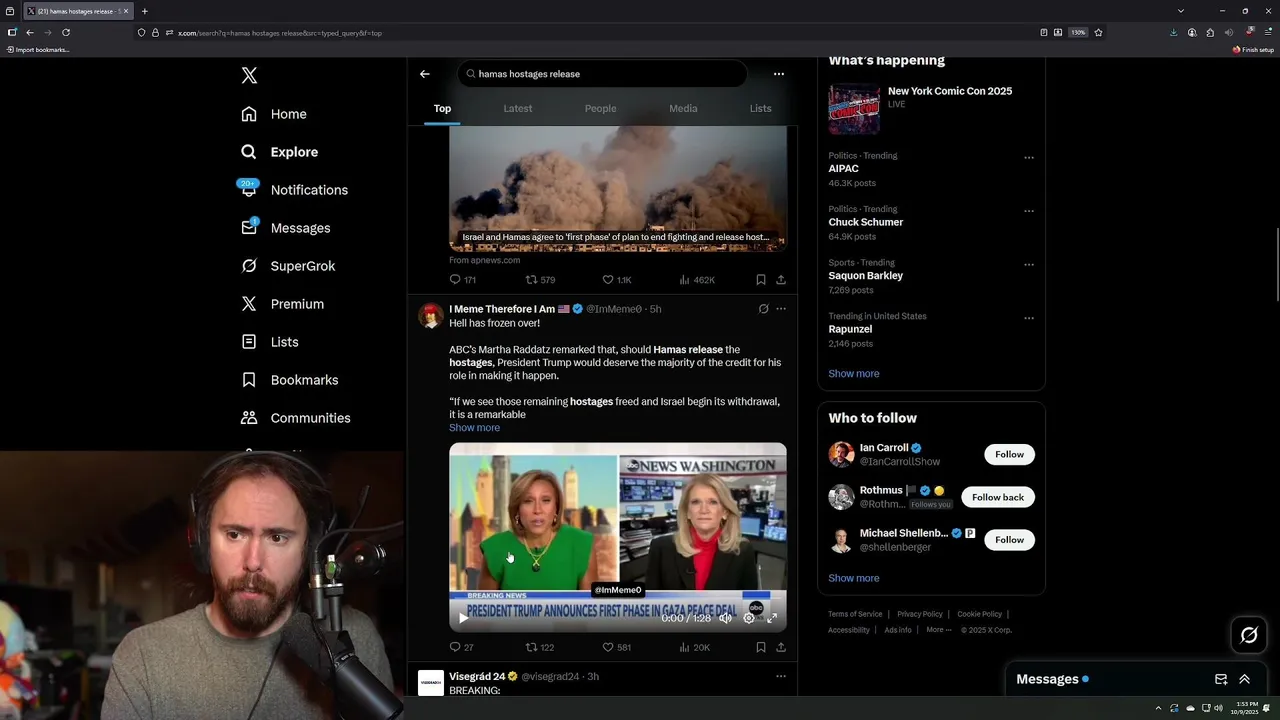This screenshot has height=720, width=1280.
Task: Click search field with hamas hostages release
Action: (603, 74)
